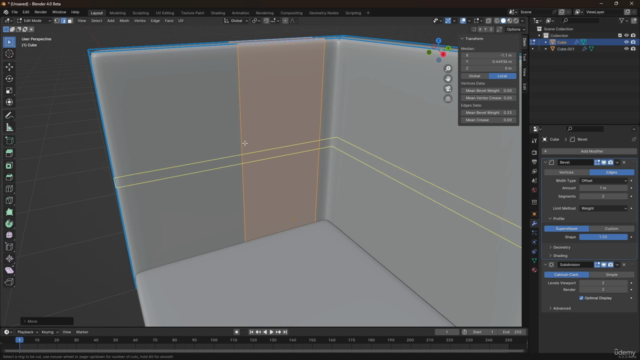This screenshot has height=360, width=640.
Task: Toggle Collection visibility eye icon
Action: [626, 36]
